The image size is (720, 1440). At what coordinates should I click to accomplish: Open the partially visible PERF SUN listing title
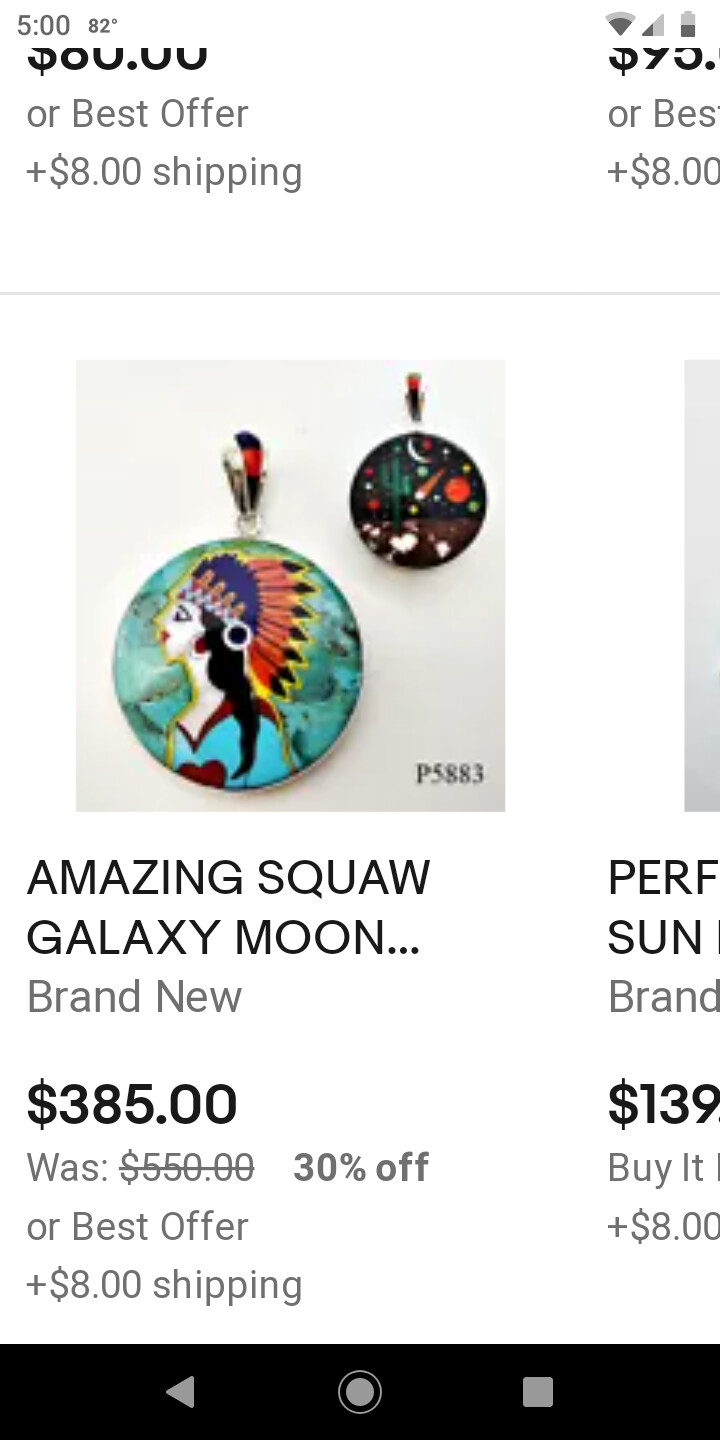(663, 907)
